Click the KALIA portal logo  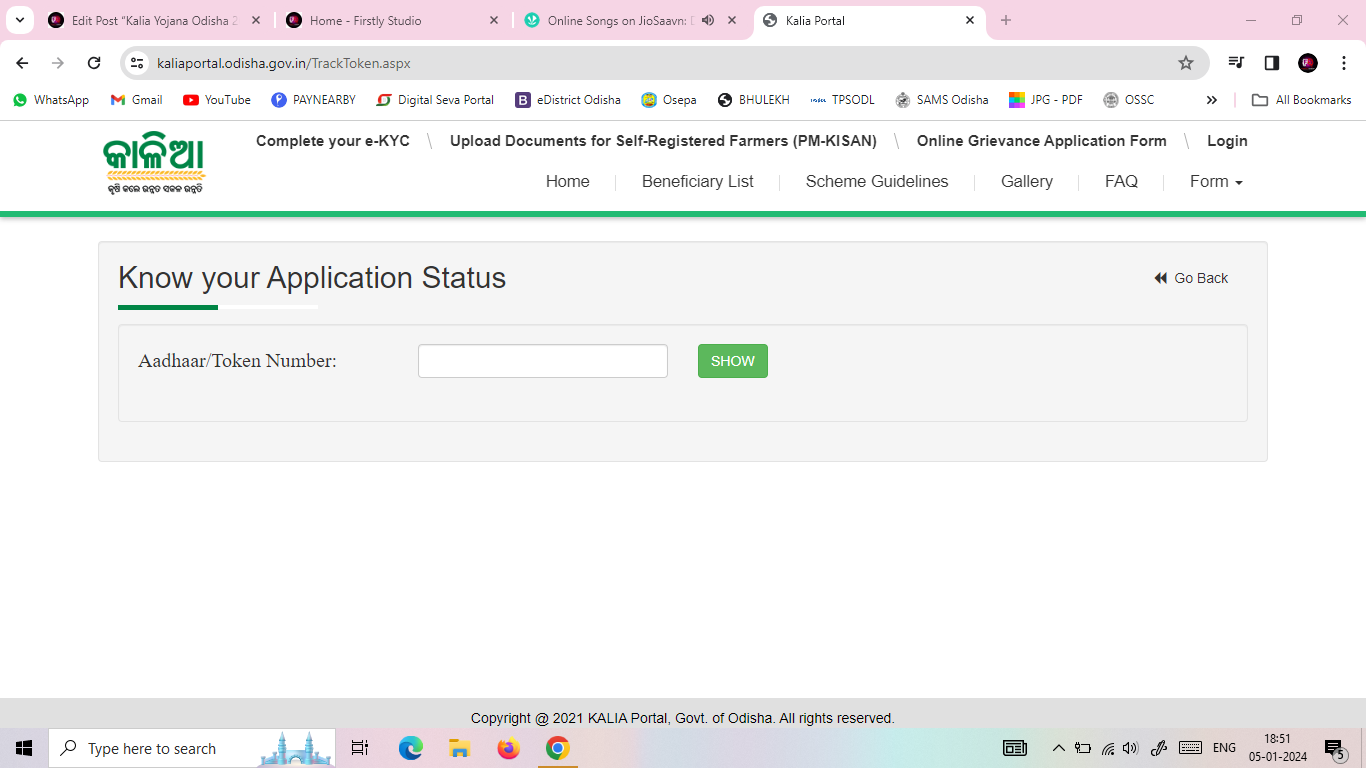pos(153,165)
